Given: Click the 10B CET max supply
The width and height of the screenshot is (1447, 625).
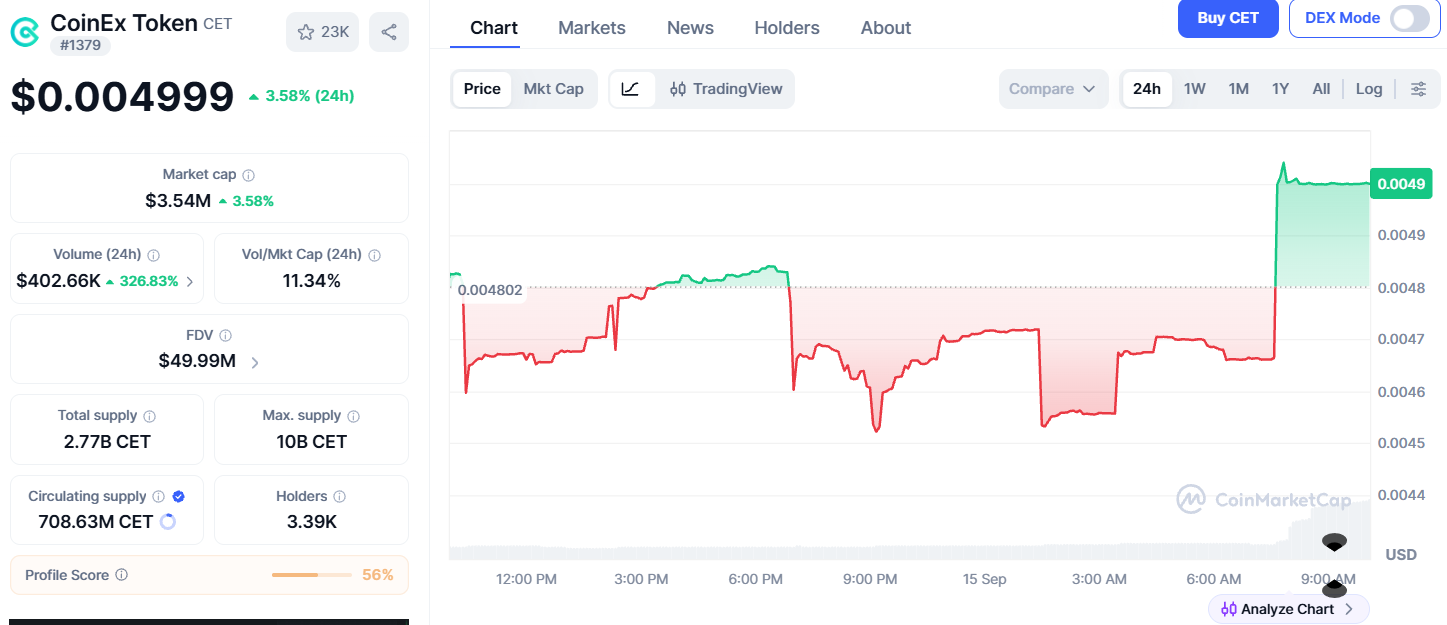Looking at the screenshot, I should (x=311, y=442).
